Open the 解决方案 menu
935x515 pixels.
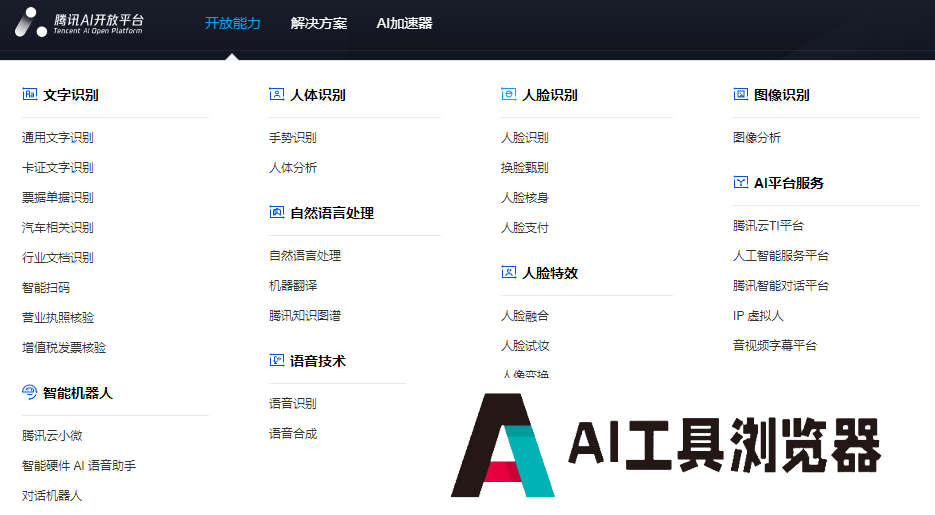[319, 23]
